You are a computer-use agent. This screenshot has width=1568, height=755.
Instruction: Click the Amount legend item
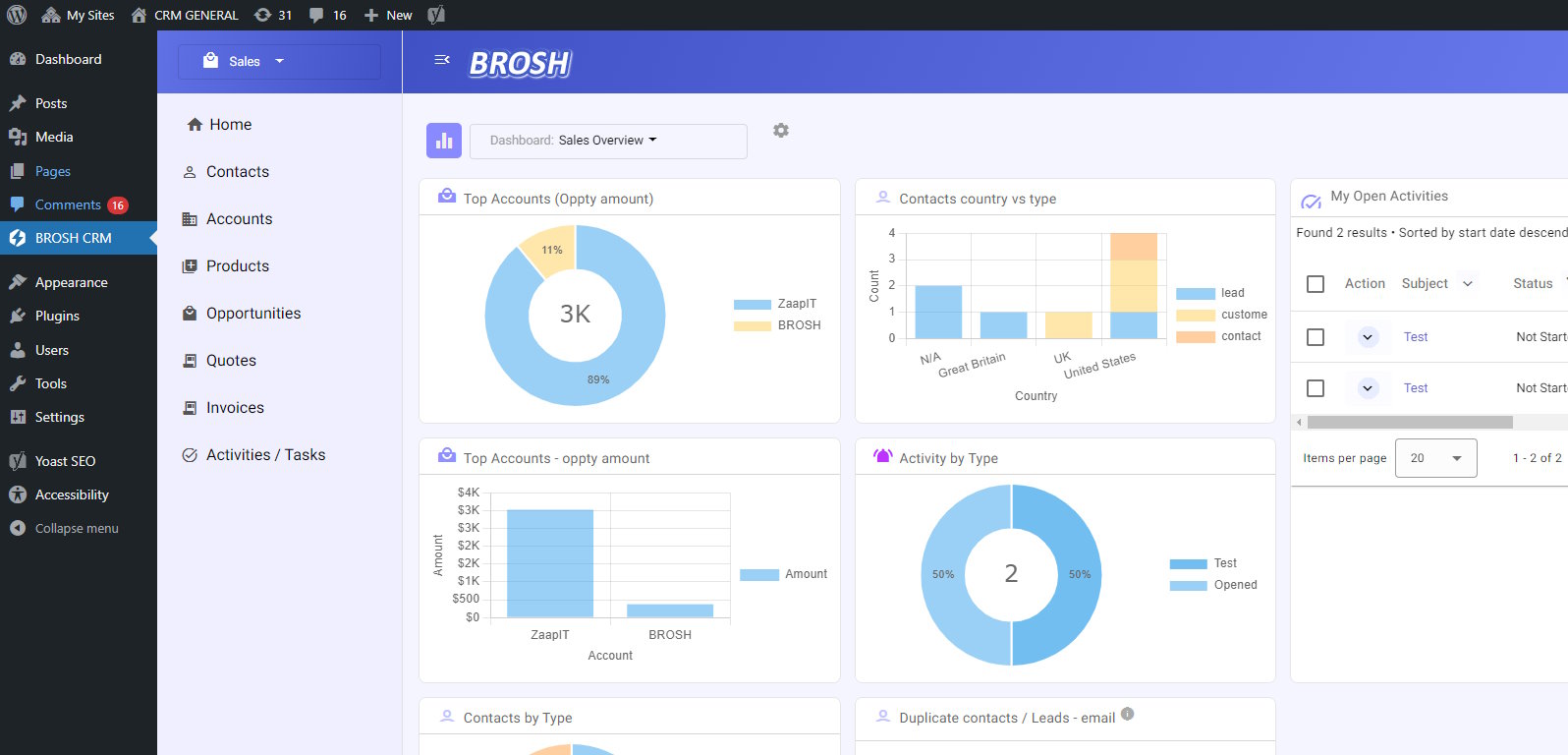(x=783, y=574)
